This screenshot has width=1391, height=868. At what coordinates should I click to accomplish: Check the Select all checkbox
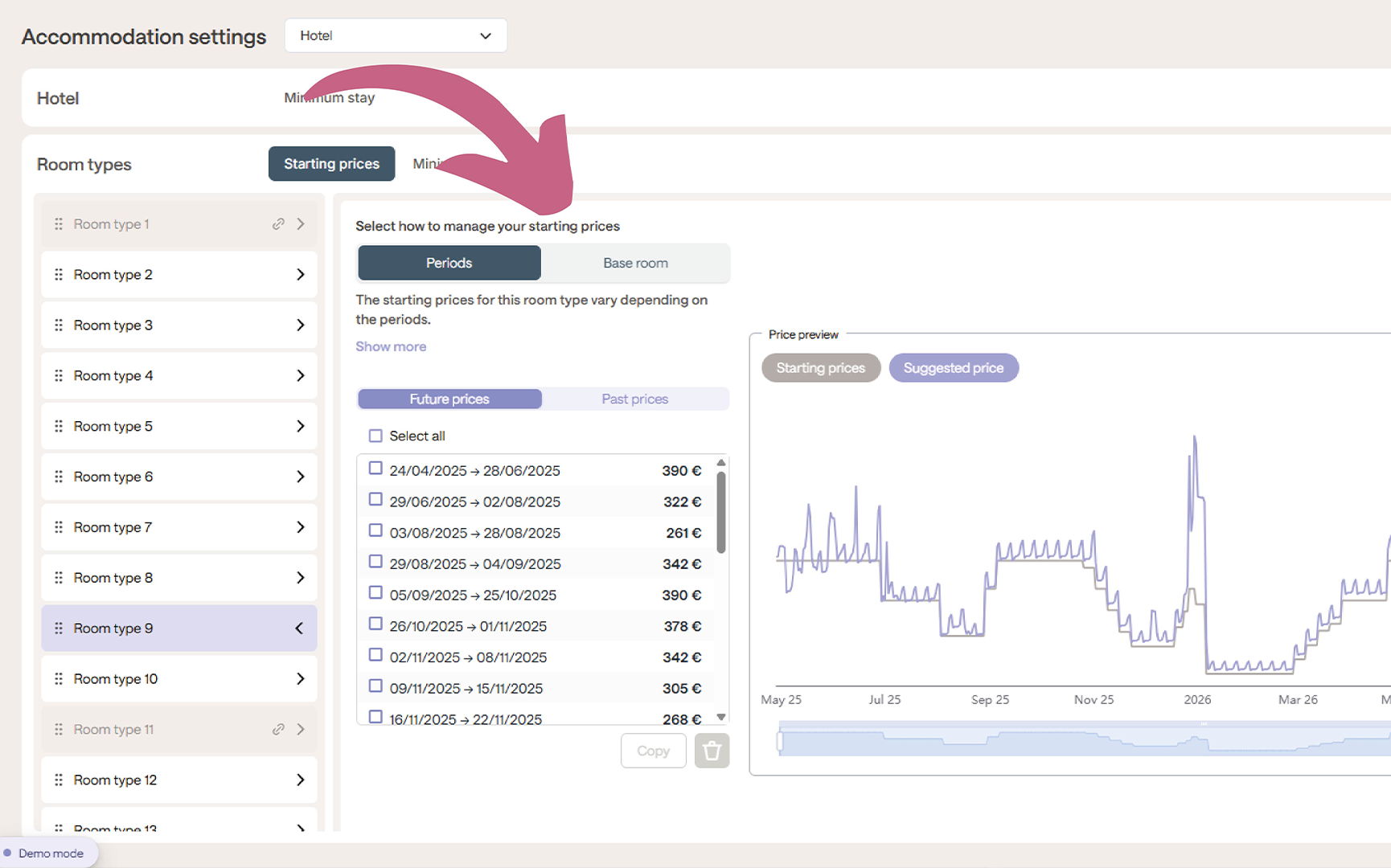point(375,436)
